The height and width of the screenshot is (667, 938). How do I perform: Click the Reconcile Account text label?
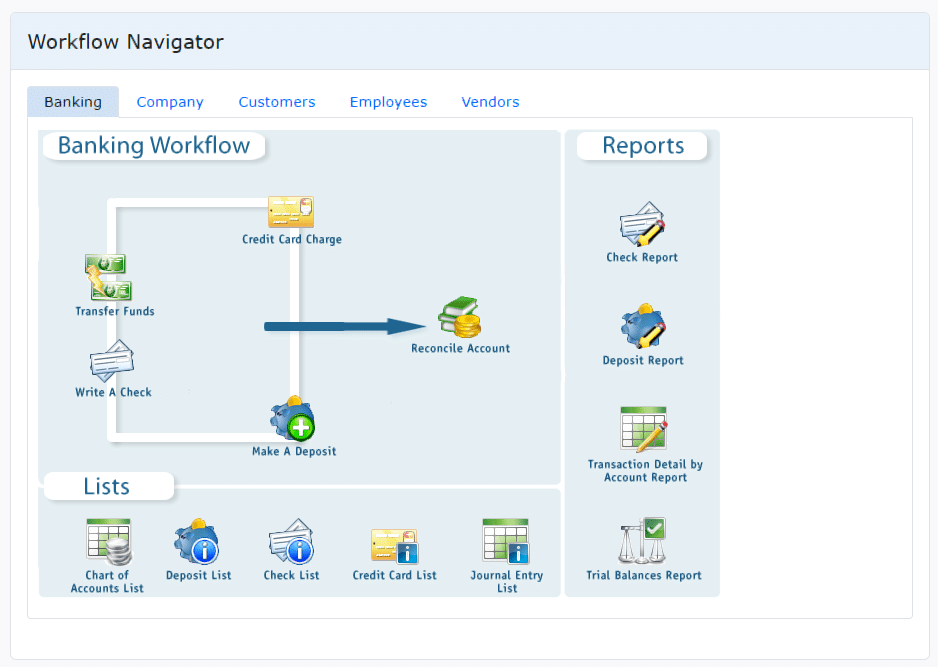tap(460, 349)
